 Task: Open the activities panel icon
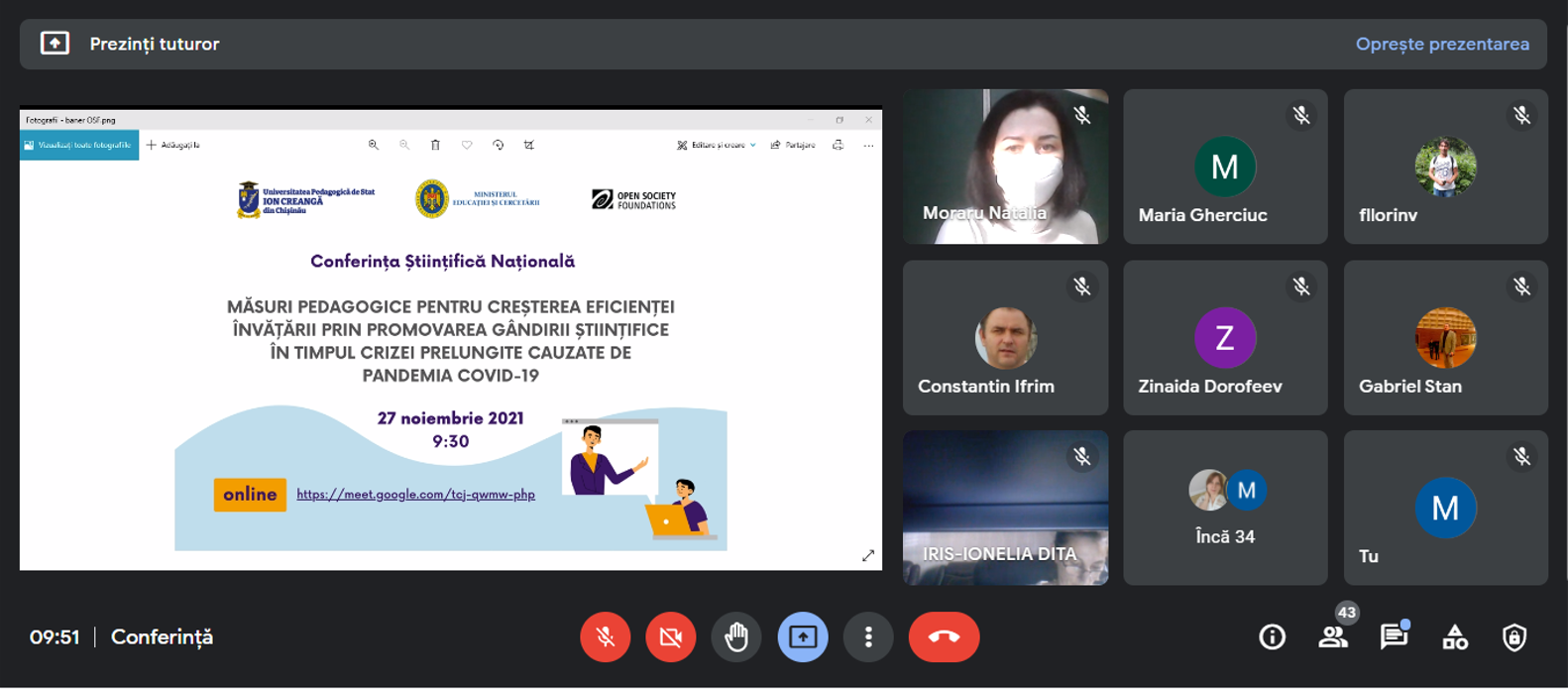(1454, 636)
